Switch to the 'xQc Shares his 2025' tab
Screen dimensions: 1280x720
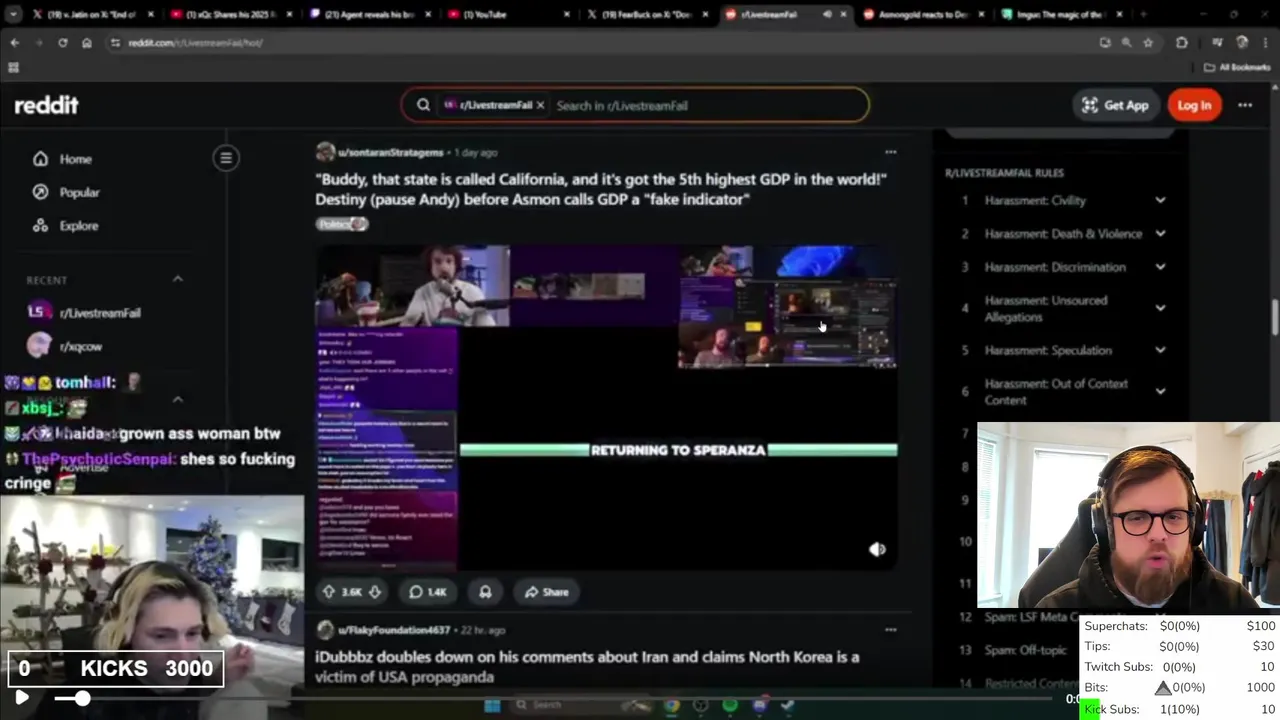click(x=230, y=15)
